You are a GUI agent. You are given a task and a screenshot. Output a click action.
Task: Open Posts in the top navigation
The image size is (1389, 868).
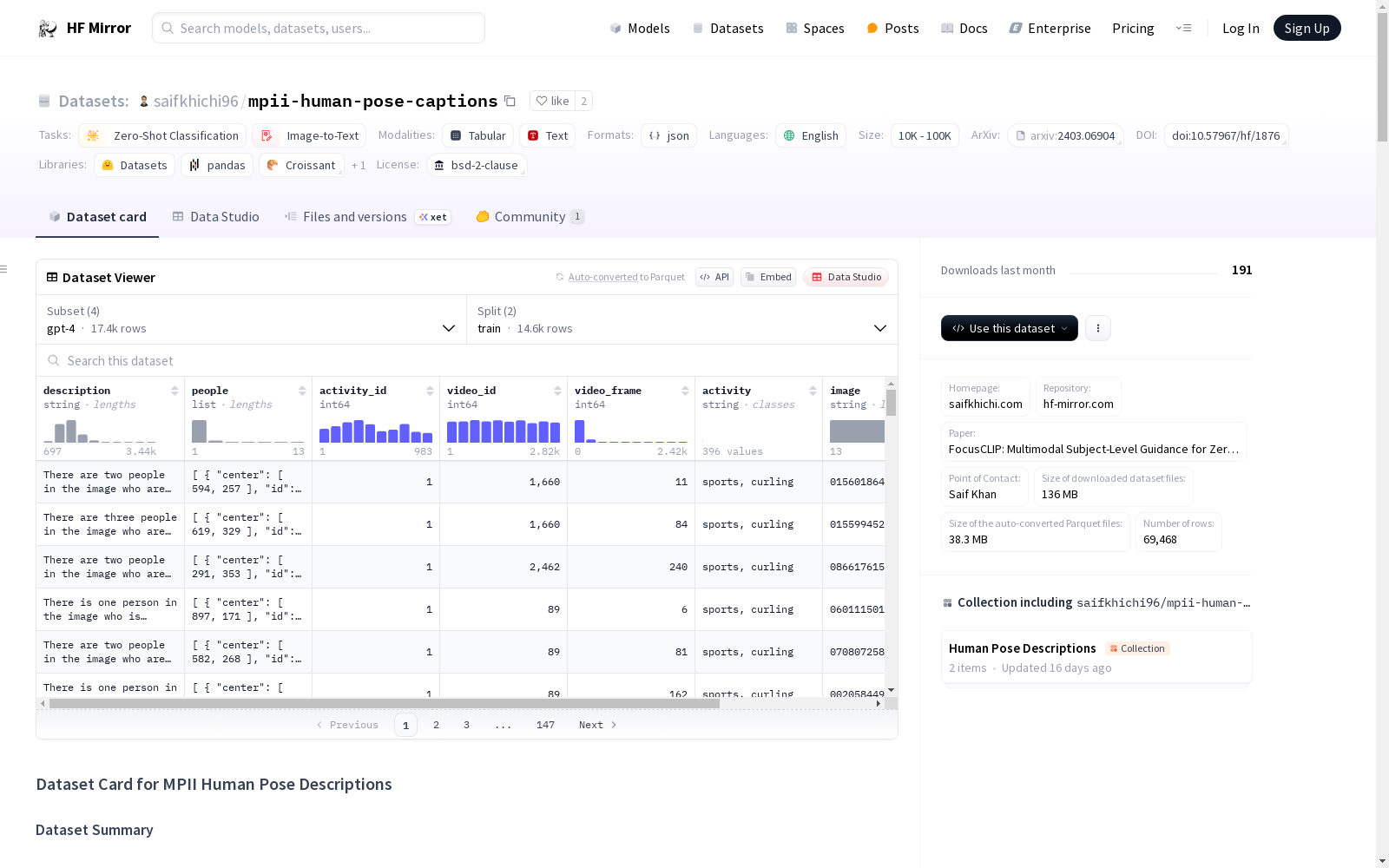pos(892,29)
